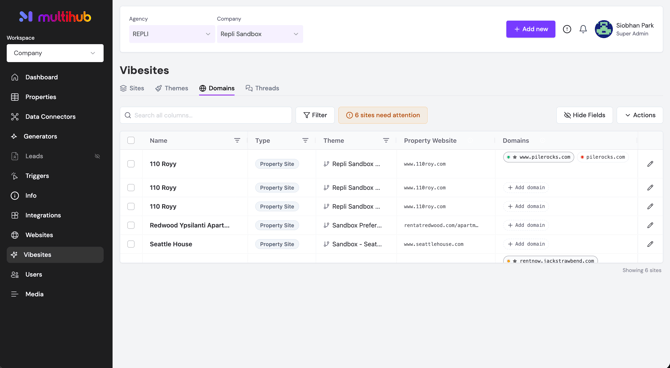The height and width of the screenshot is (368, 670).
Task: Expand the Workspace Company dropdown
Action: 55,53
